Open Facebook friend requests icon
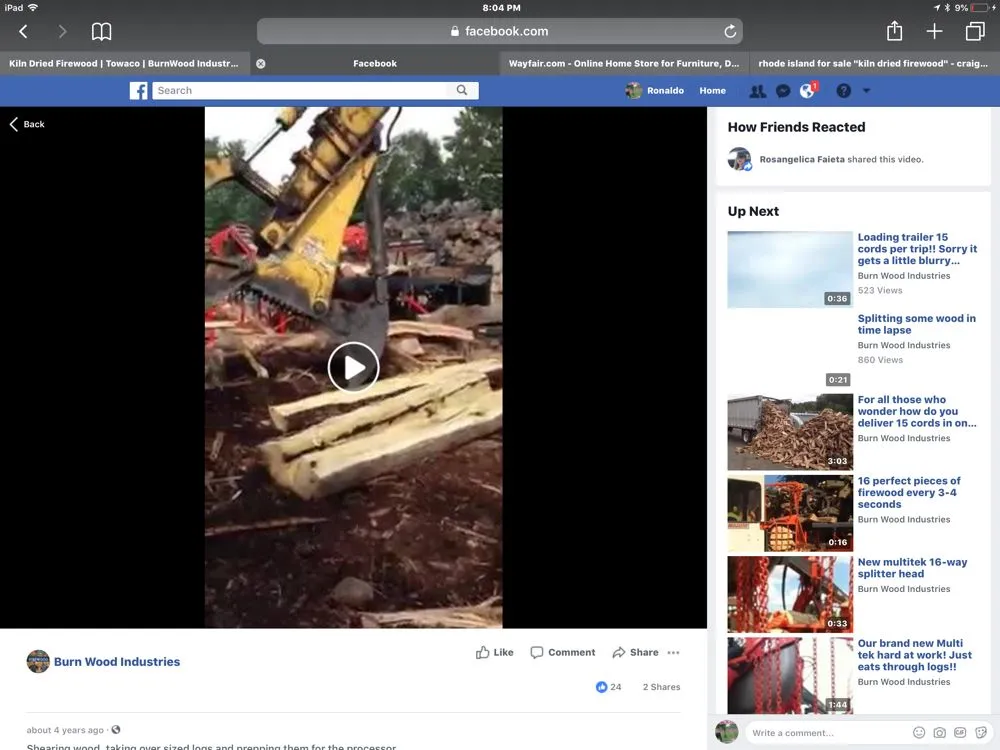1000x750 pixels. [x=757, y=91]
